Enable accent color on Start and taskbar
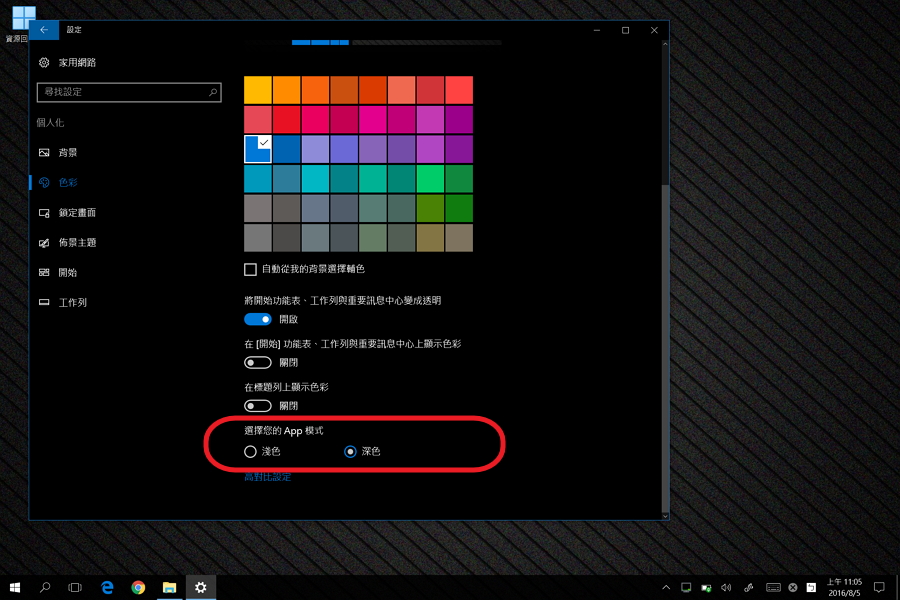 [258, 362]
